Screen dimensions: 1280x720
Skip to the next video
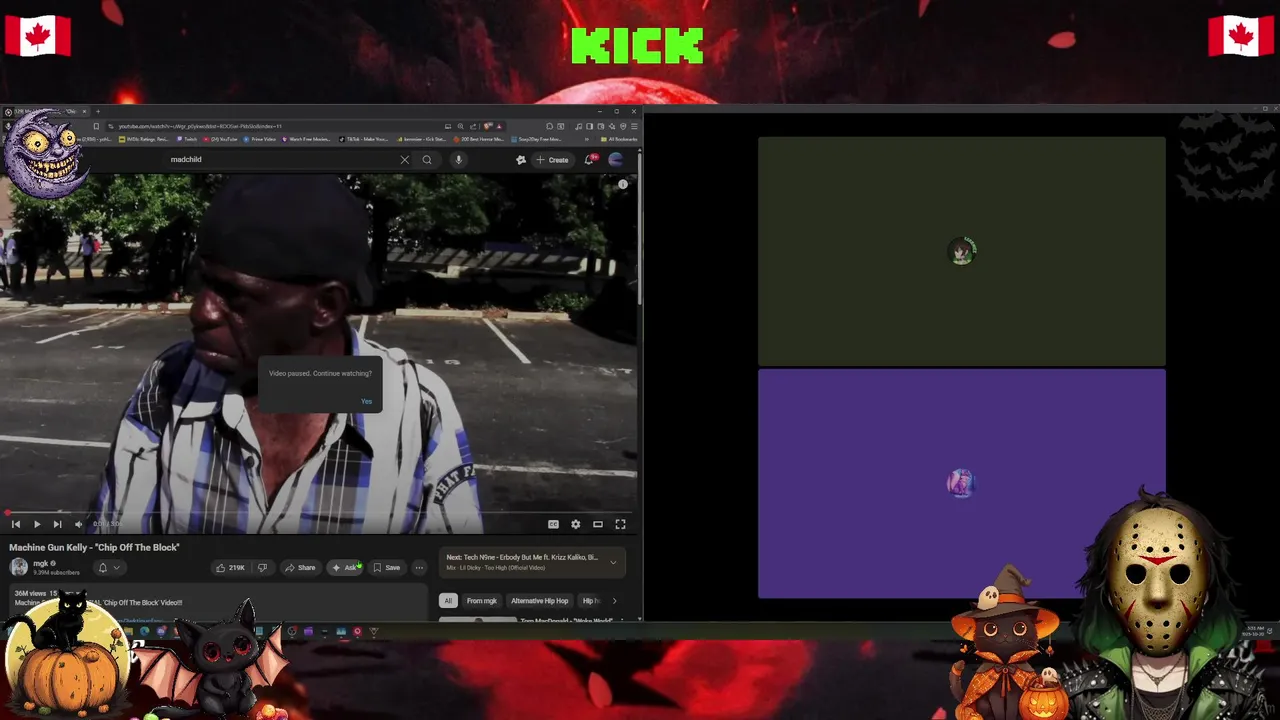pyautogui.click(x=57, y=524)
